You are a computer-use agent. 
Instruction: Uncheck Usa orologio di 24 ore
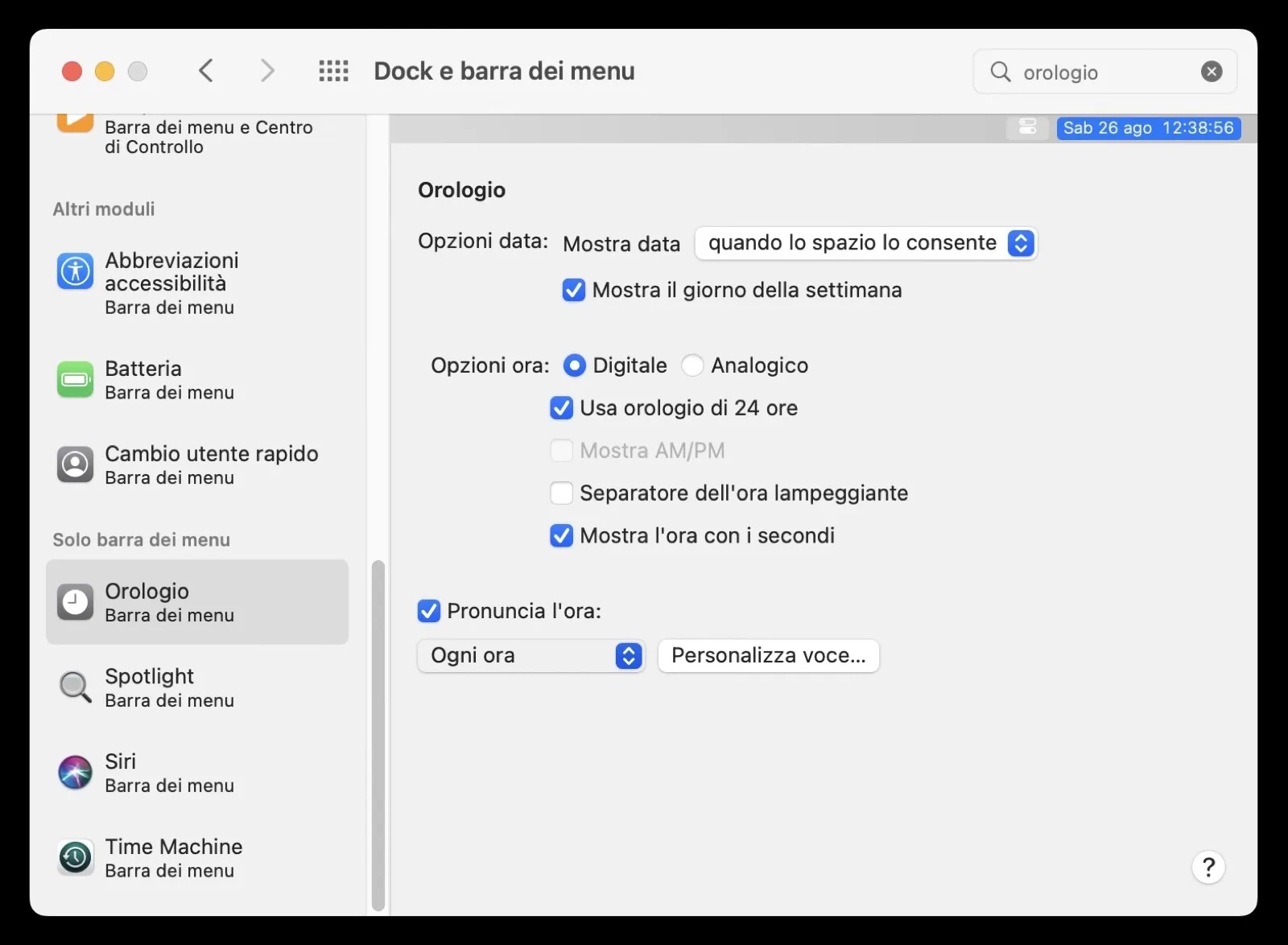(561, 408)
